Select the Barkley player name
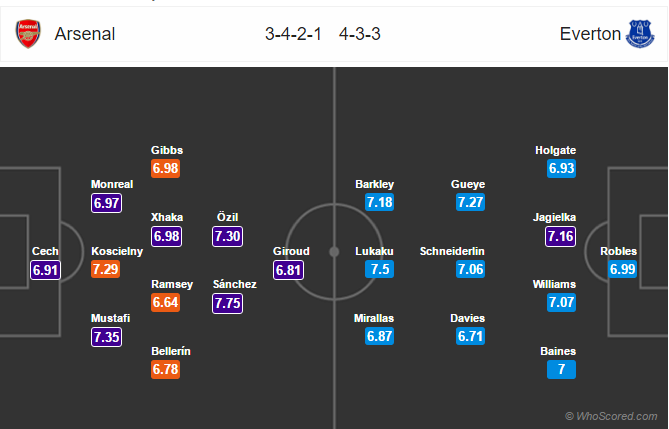 tap(374, 184)
